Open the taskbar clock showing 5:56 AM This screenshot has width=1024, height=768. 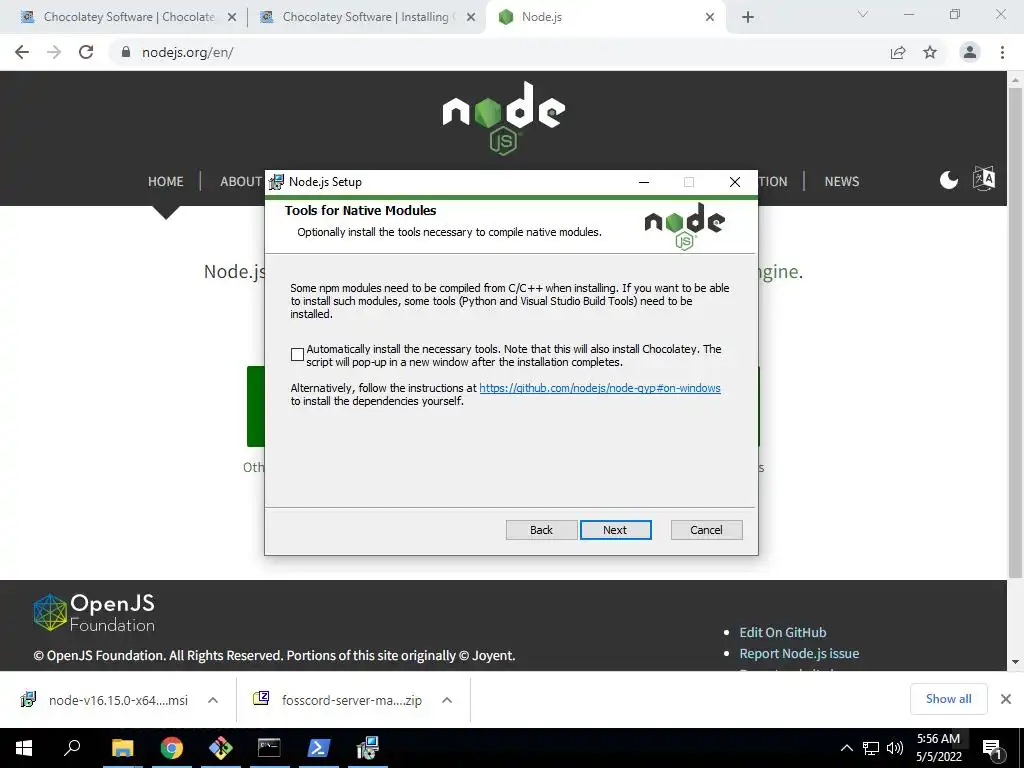coord(938,748)
